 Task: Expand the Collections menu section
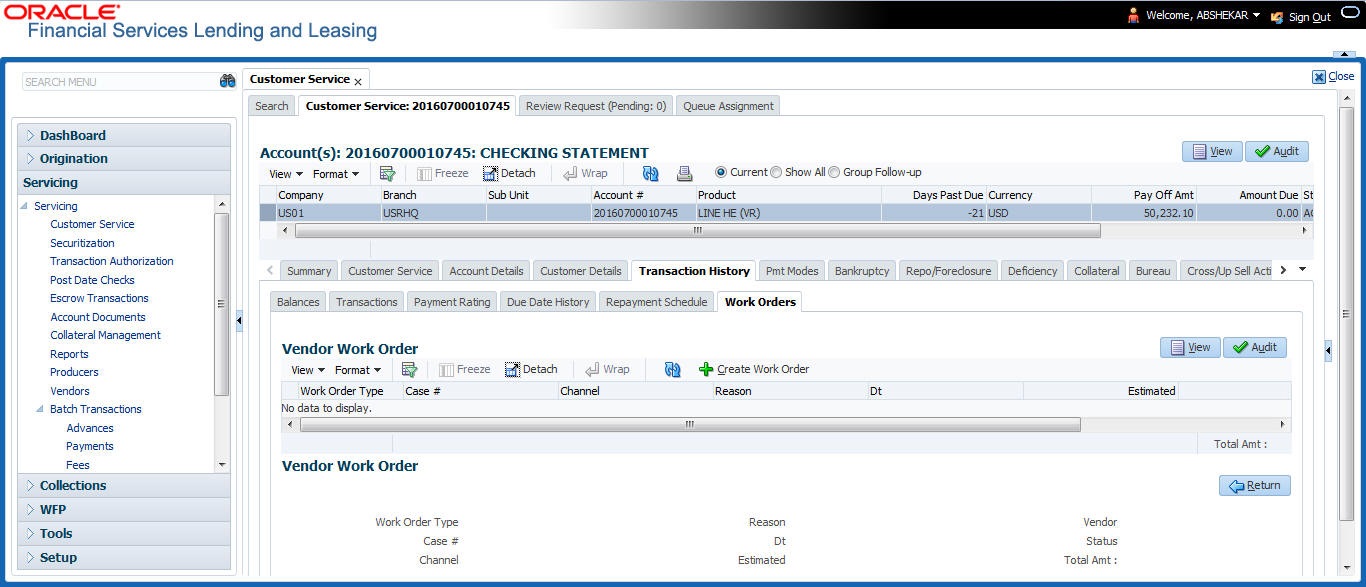(x=72, y=486)
